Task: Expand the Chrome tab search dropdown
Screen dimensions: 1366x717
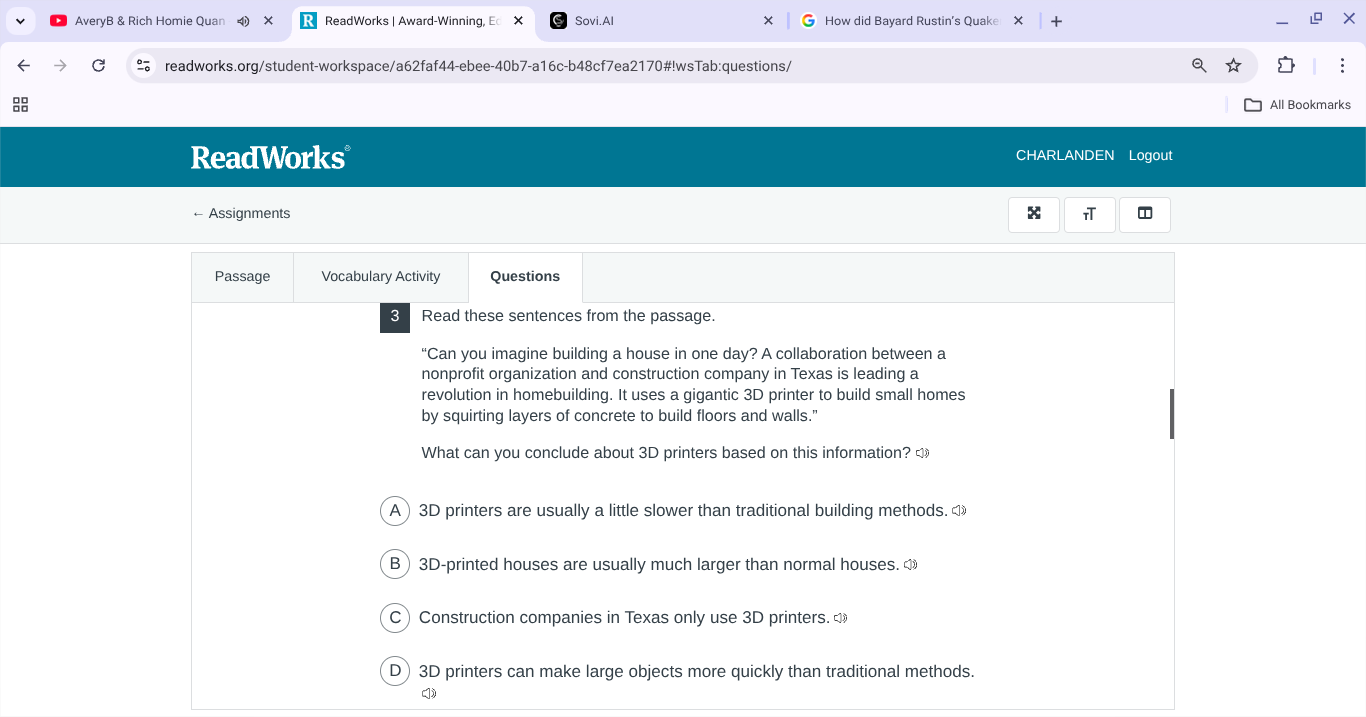Action: coord(20,21)
